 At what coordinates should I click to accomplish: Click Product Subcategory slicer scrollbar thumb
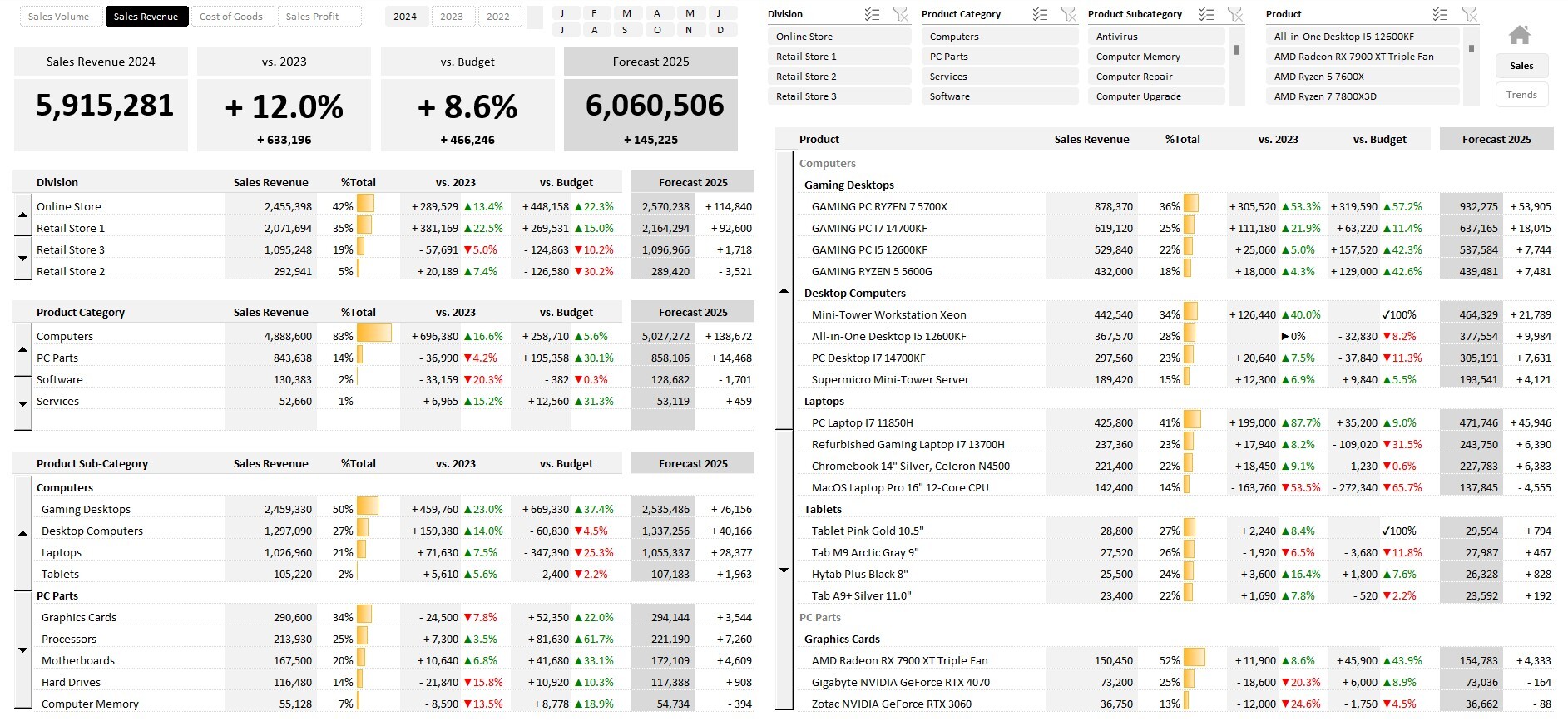[x=1237, y=50]
